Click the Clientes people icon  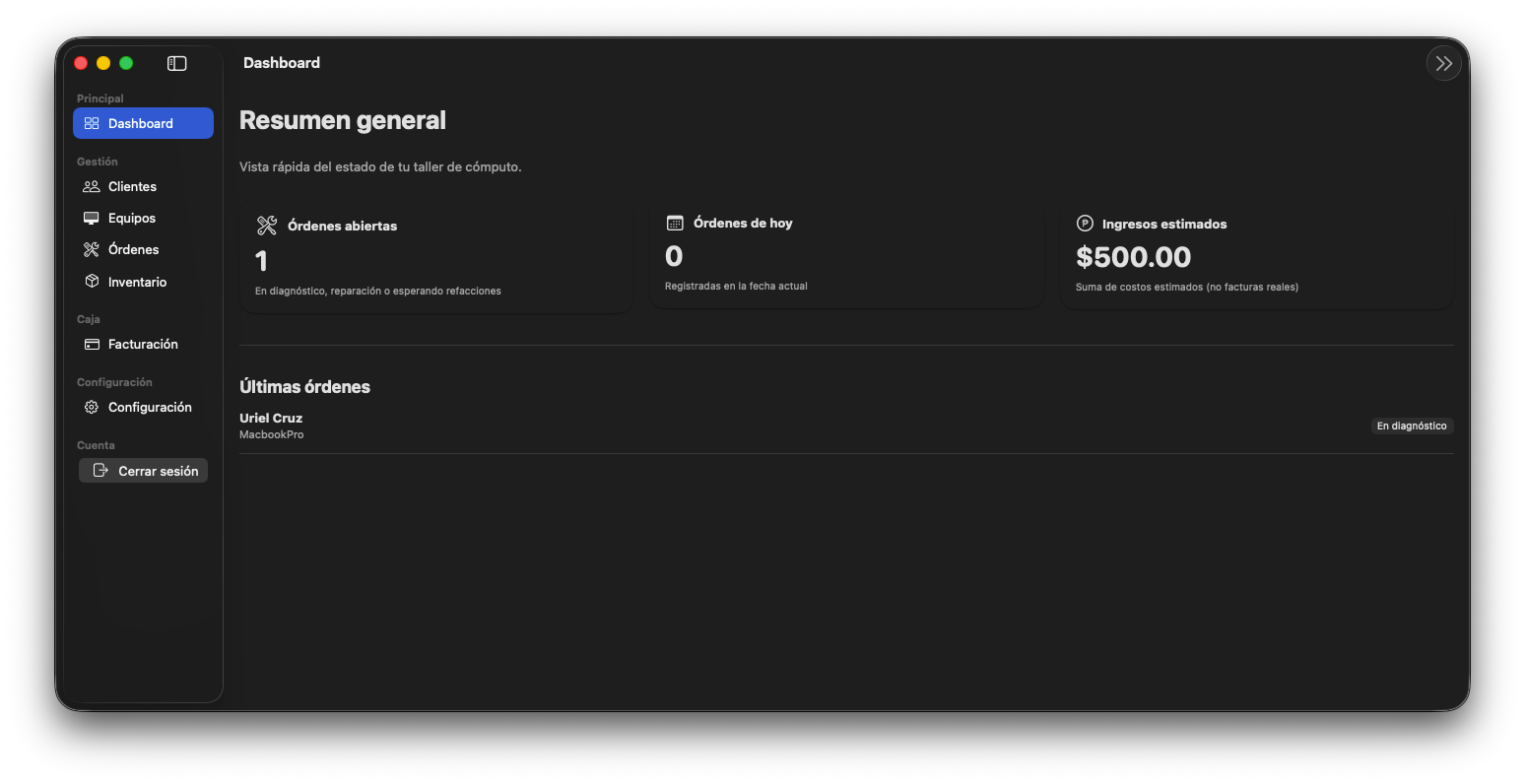click(x=92, y=186)
